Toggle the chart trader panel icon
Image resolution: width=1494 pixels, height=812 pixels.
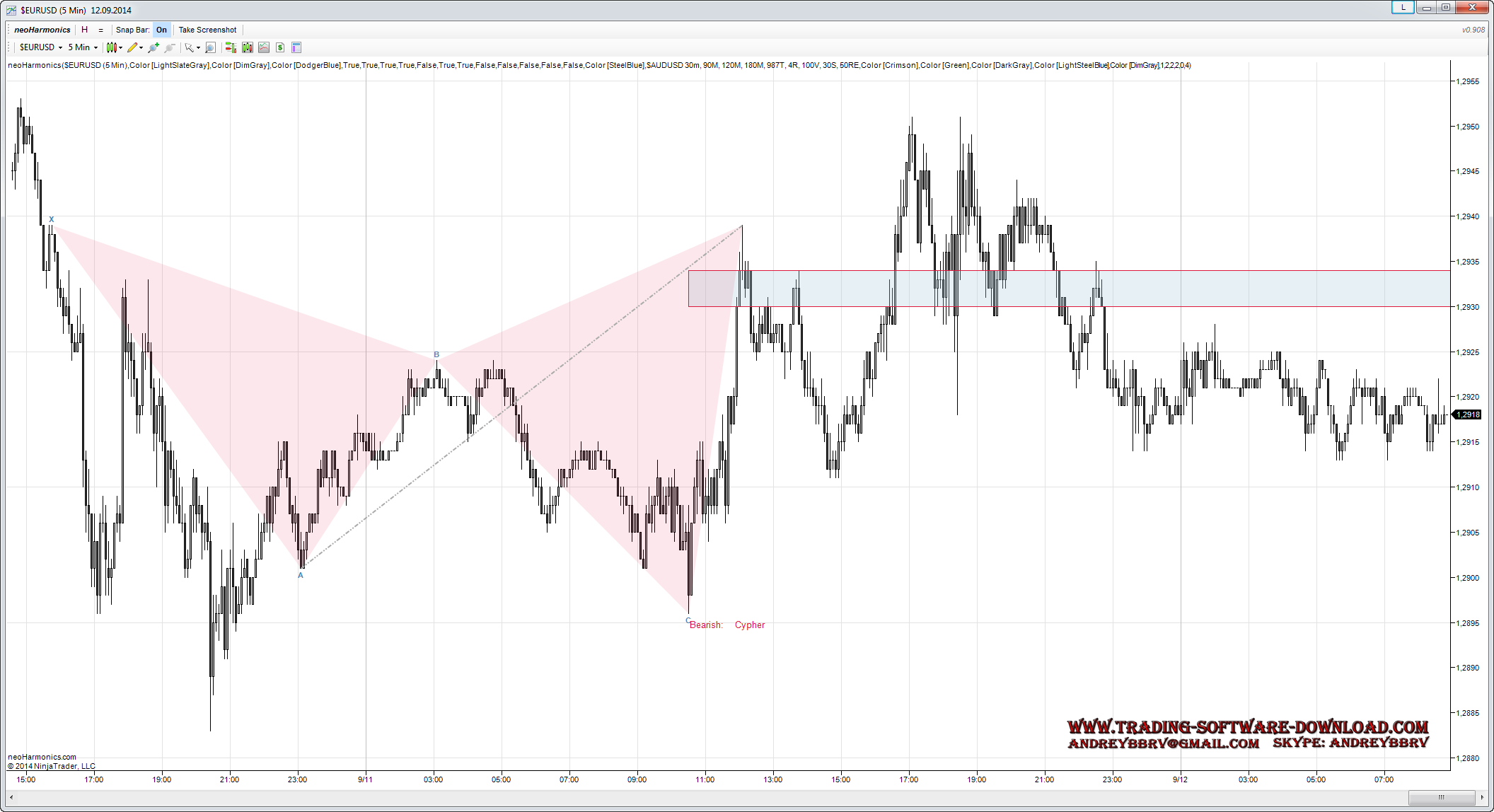(x=230, y=47)
